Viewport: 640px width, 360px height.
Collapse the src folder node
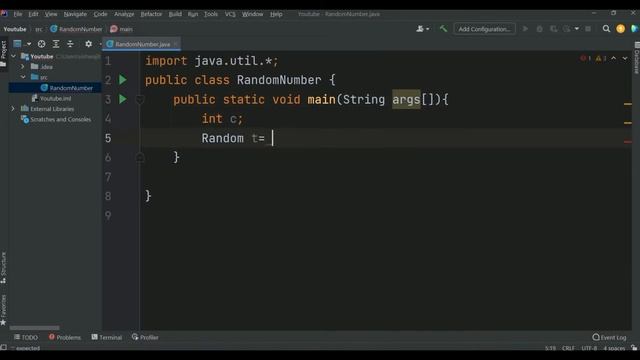pyautogui.click(x=23, y=77)
